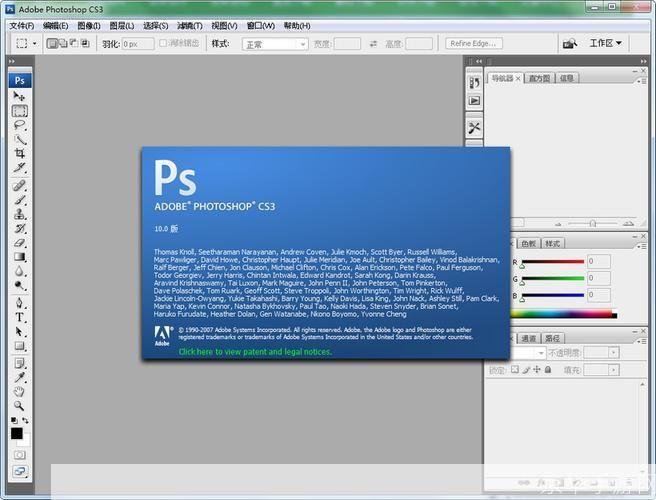
Task: Select the Horizontal Type tool
Action: pyautogui.click(x=19, y=317)
